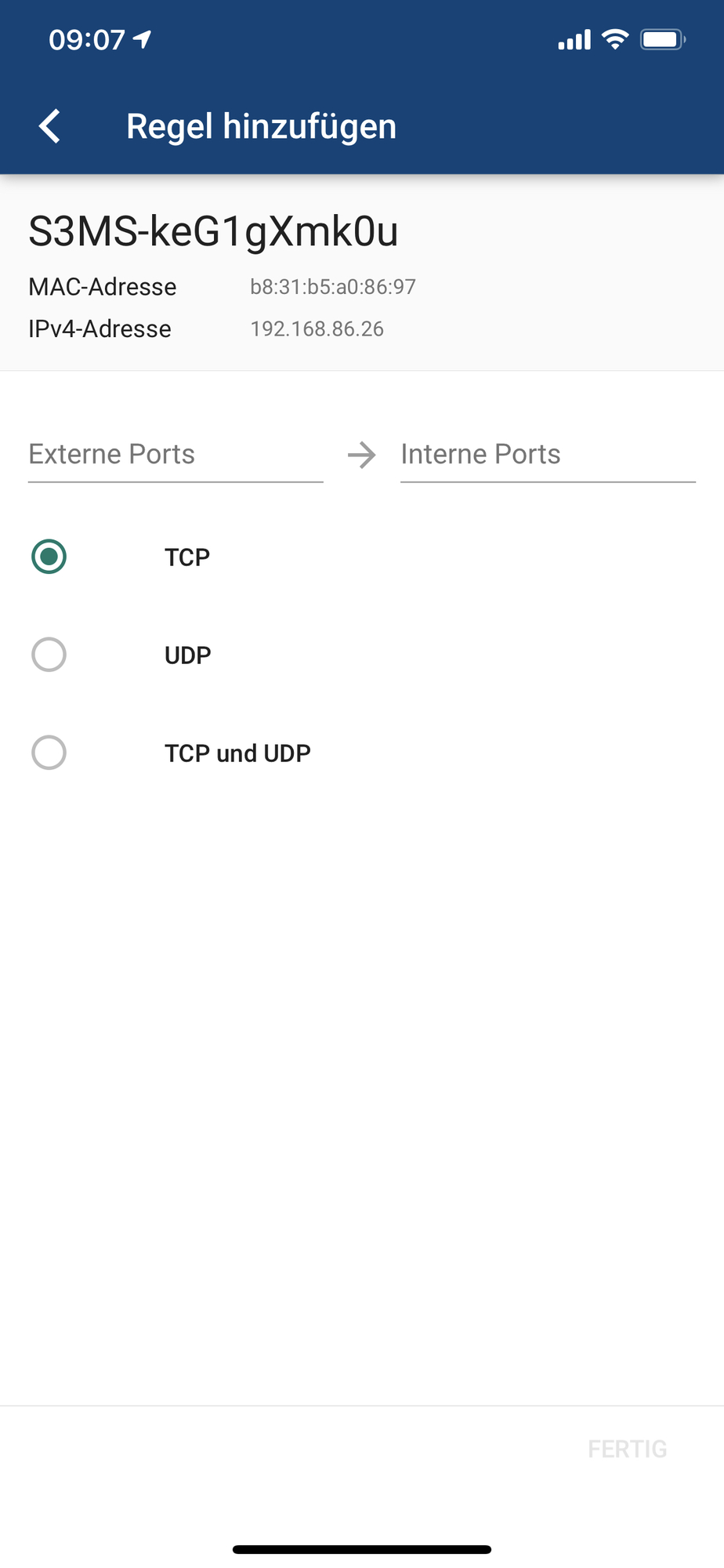Tap the cellular signal bars icon
The image size is (724, 1568).
pyautogui.click(x=574, y=40)
